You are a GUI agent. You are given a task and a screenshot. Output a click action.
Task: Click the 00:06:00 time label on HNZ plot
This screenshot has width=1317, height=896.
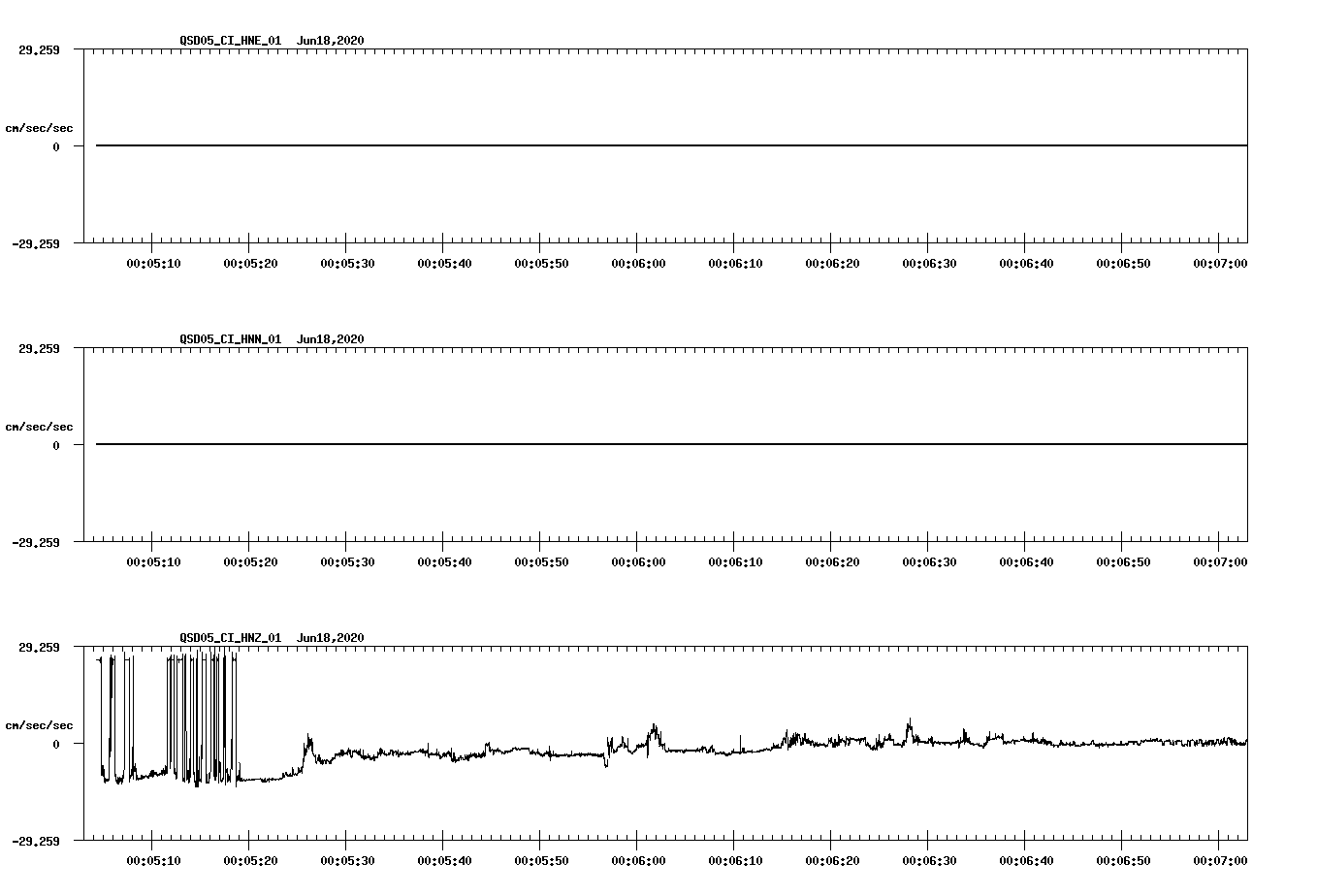point(638,861)
